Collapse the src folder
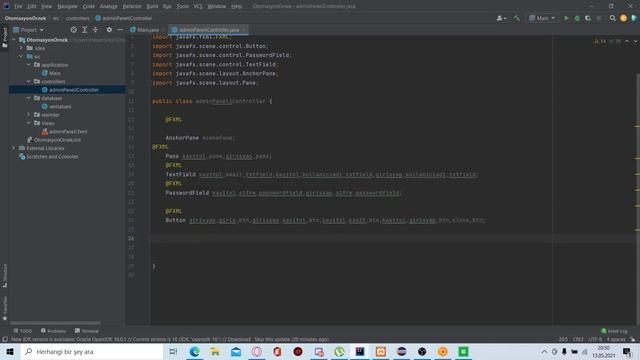The height and width of the screenshot is (360, 640). point(21,56)
